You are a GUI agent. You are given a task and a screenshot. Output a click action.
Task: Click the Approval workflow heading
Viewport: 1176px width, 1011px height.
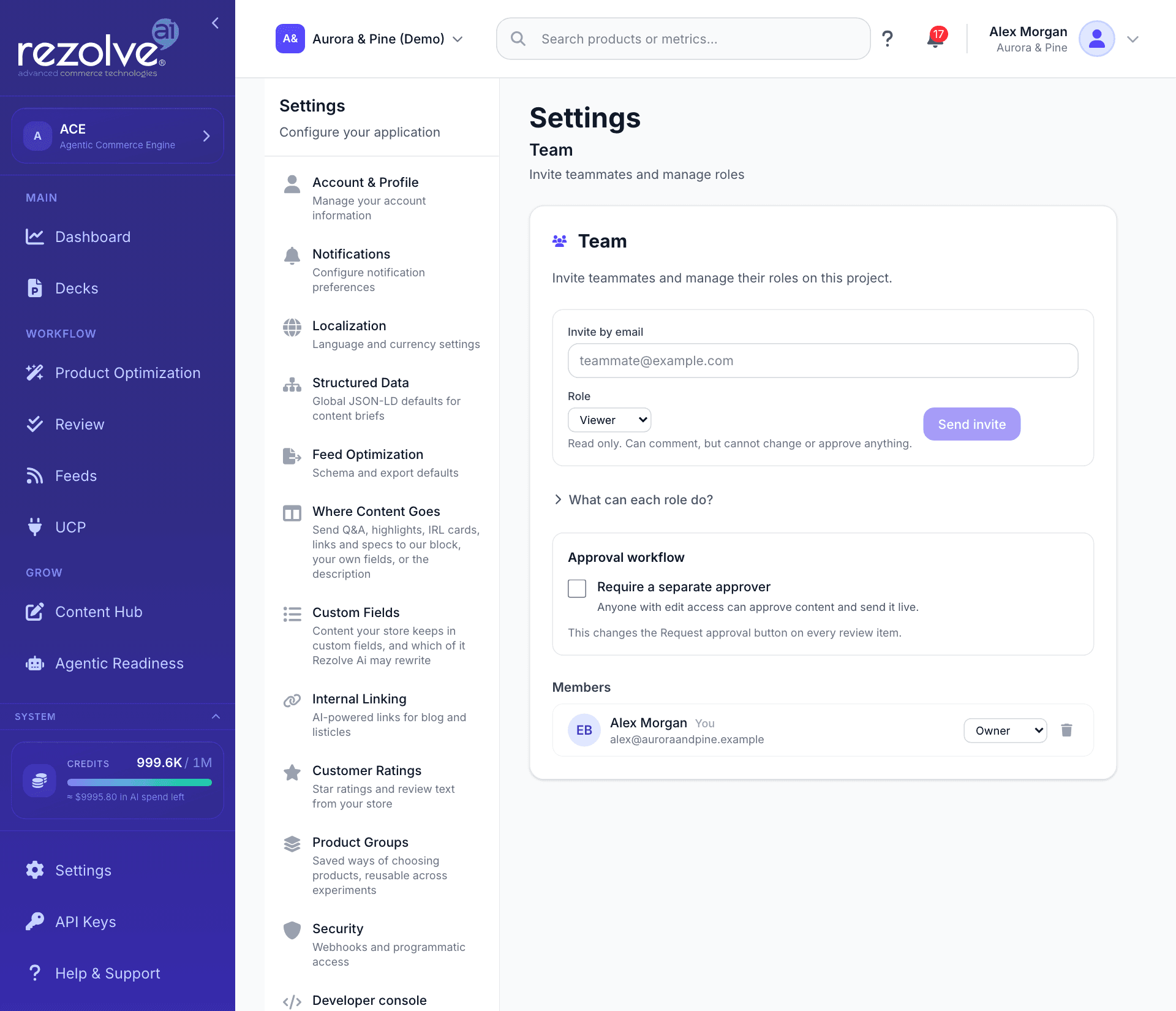(x=626, y=557)
